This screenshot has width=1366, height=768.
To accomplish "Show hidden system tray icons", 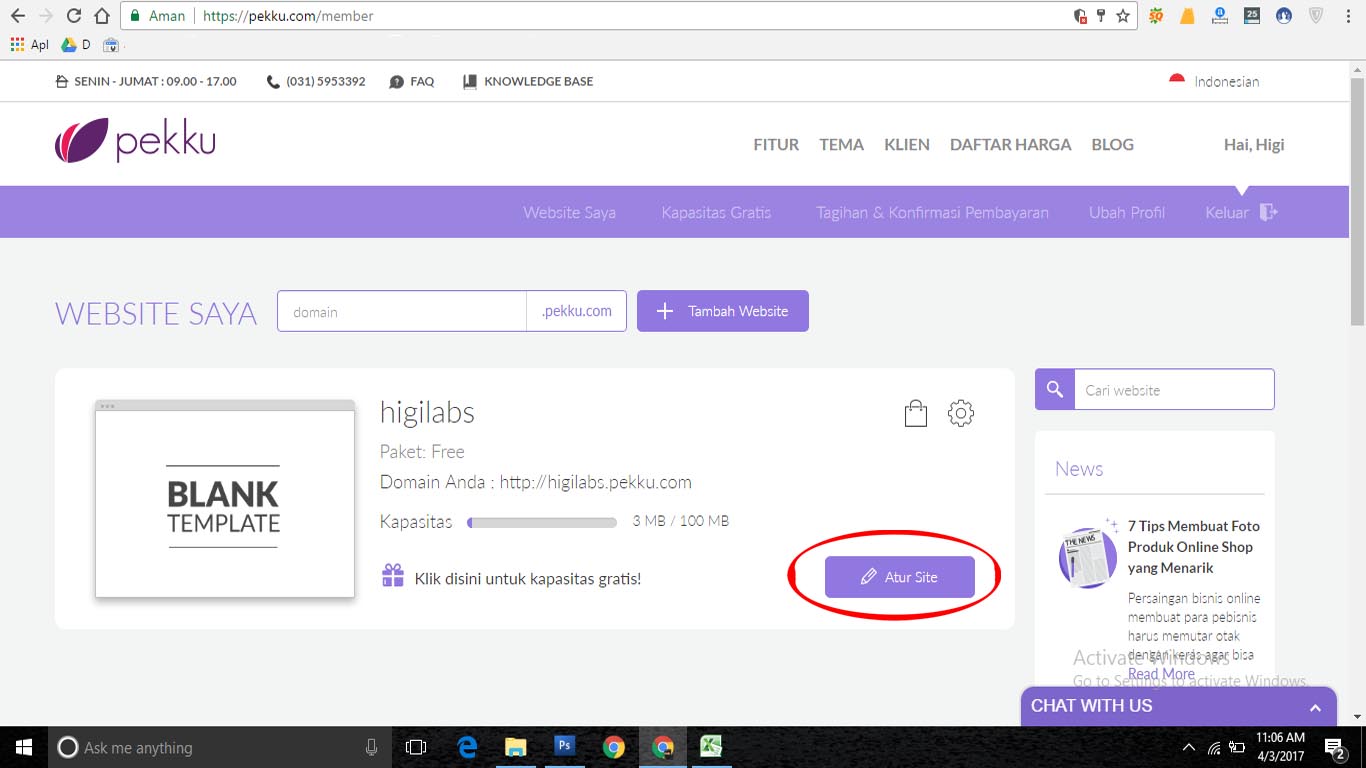I will coord(1188,747).
